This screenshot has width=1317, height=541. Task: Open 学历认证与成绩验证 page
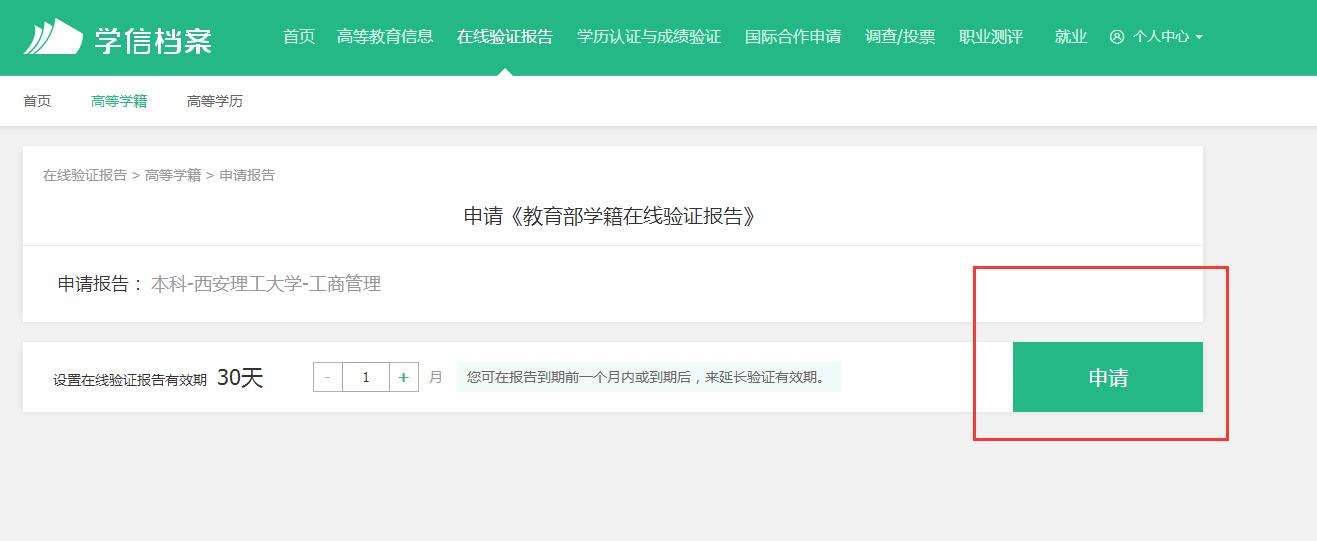coord(649,37)
